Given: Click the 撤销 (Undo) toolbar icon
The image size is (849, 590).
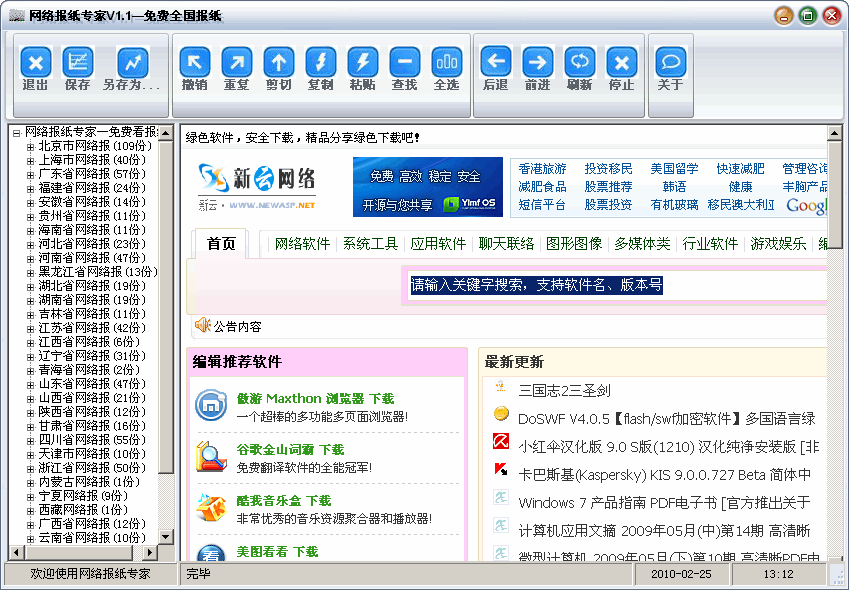Looking at the screenshot, I should [x=195, y=62].
